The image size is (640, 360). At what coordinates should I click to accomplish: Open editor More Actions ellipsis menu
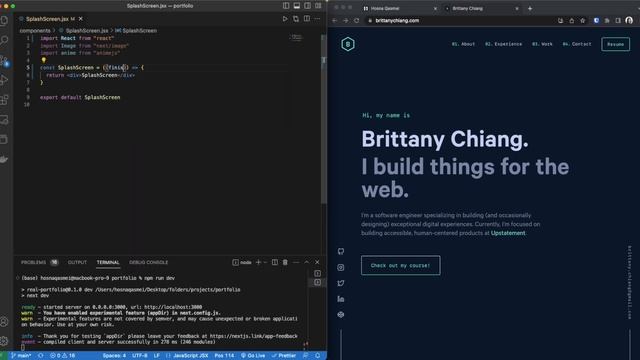coord(317,19)
